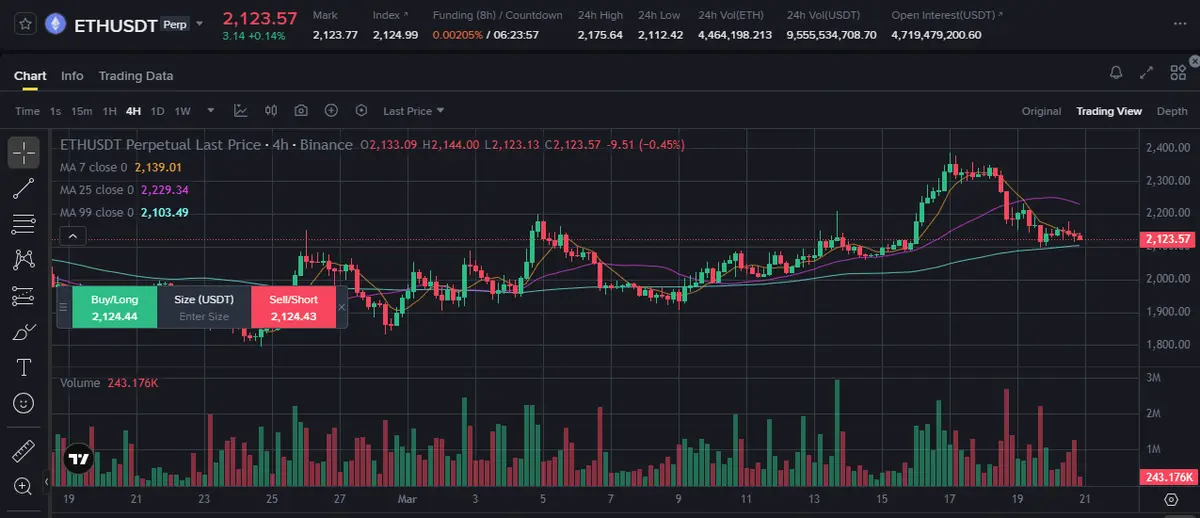Activate the zoom in tool

point(24,487)
